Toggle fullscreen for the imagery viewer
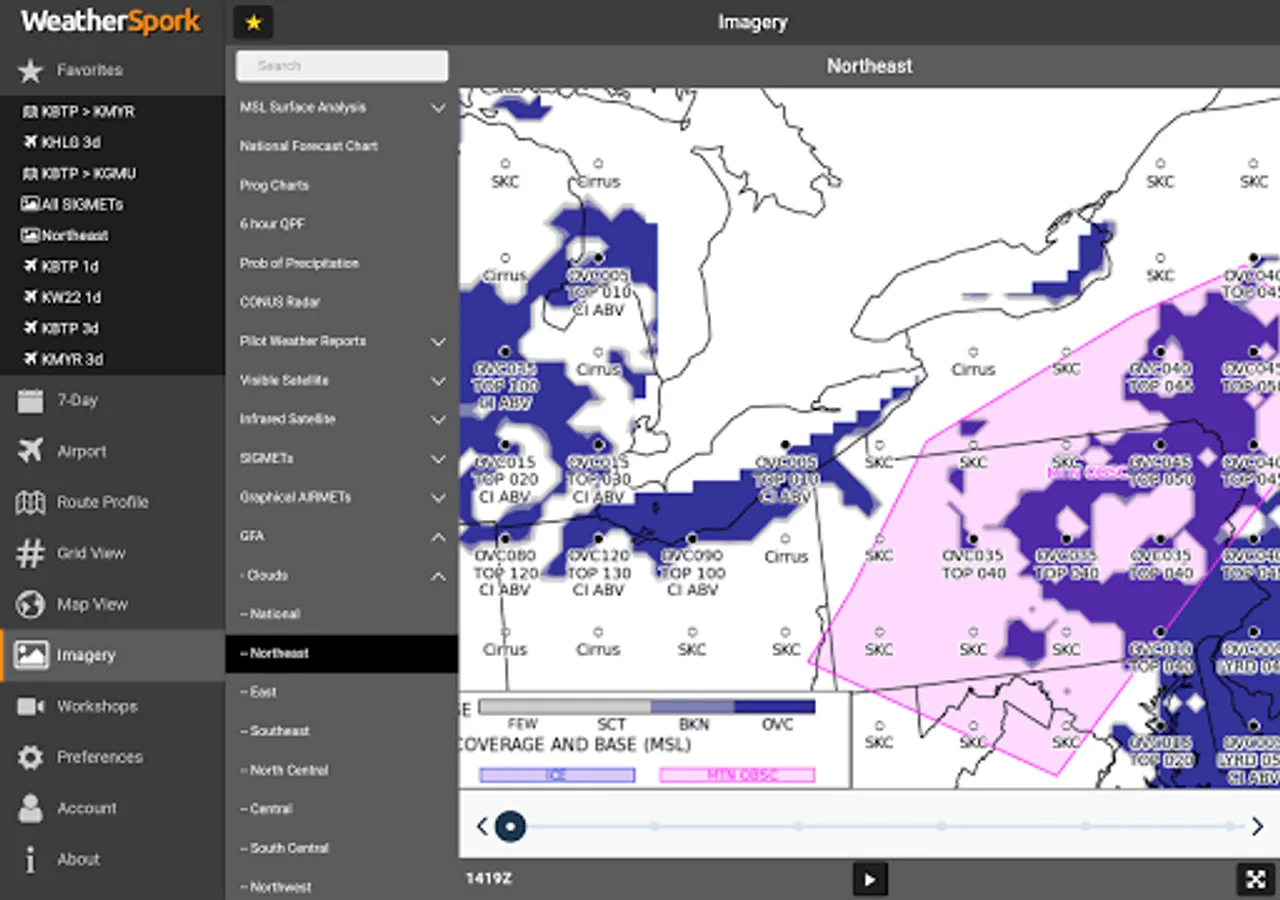 coord(1255,879)
